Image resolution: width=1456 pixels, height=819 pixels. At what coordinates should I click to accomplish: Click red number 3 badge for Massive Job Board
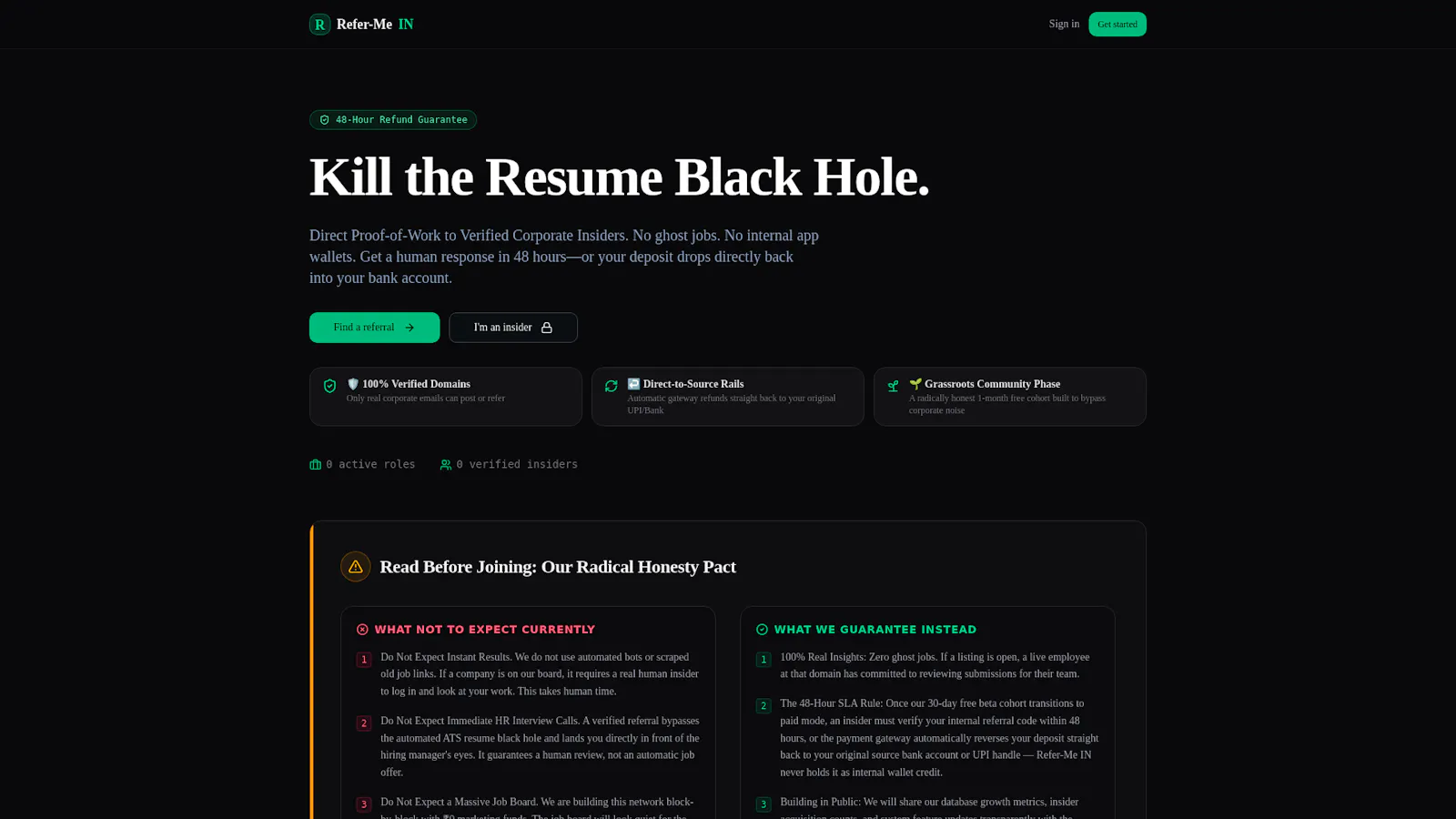pos(364,804)
